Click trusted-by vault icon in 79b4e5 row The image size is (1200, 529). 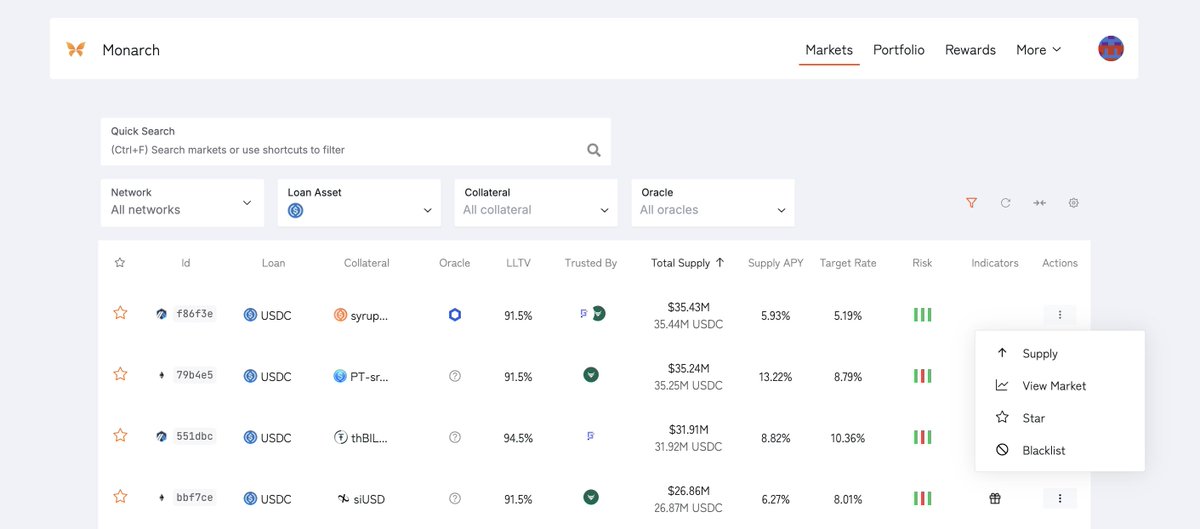(x=591, y=375)
